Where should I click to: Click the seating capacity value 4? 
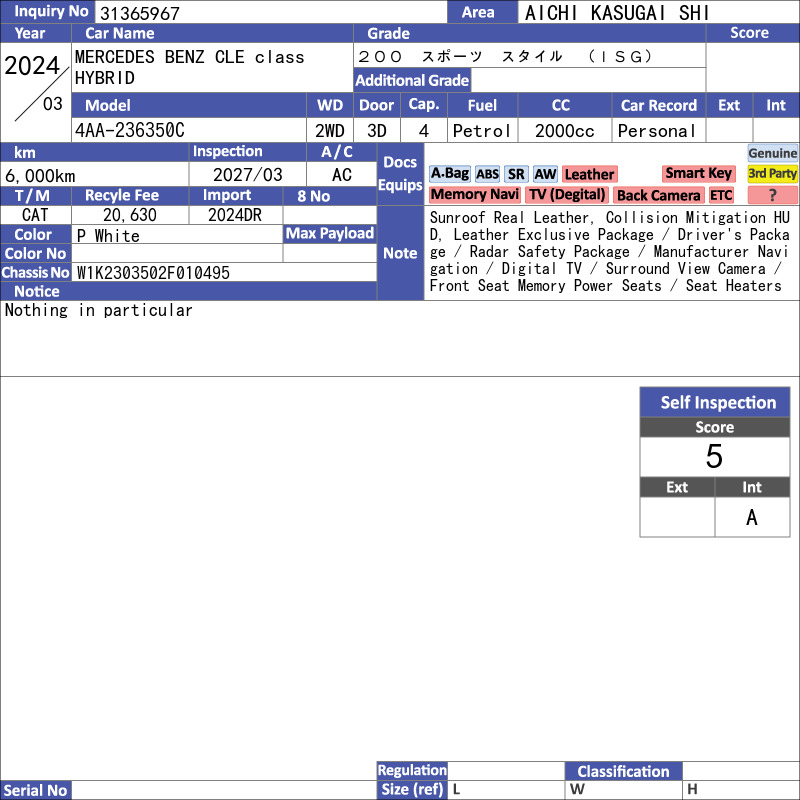[423, 131]
